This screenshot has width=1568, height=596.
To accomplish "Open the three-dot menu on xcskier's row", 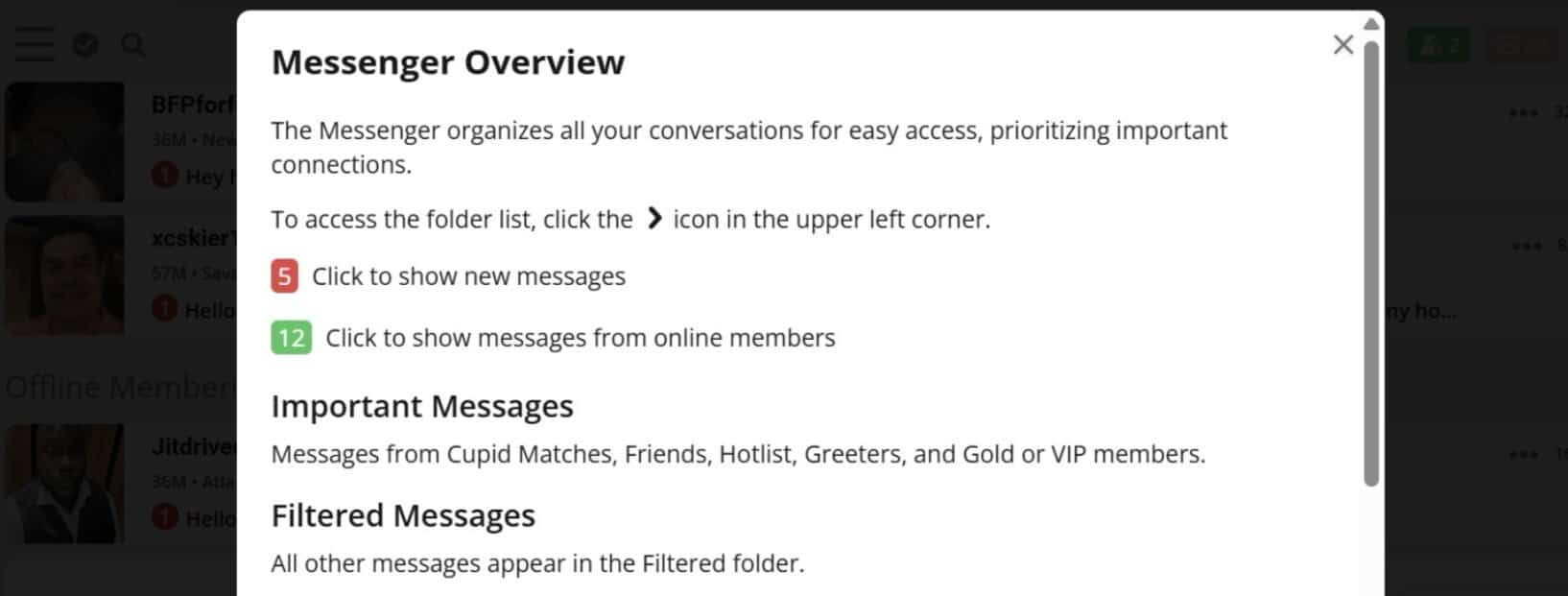I will tap(1526, 247).
